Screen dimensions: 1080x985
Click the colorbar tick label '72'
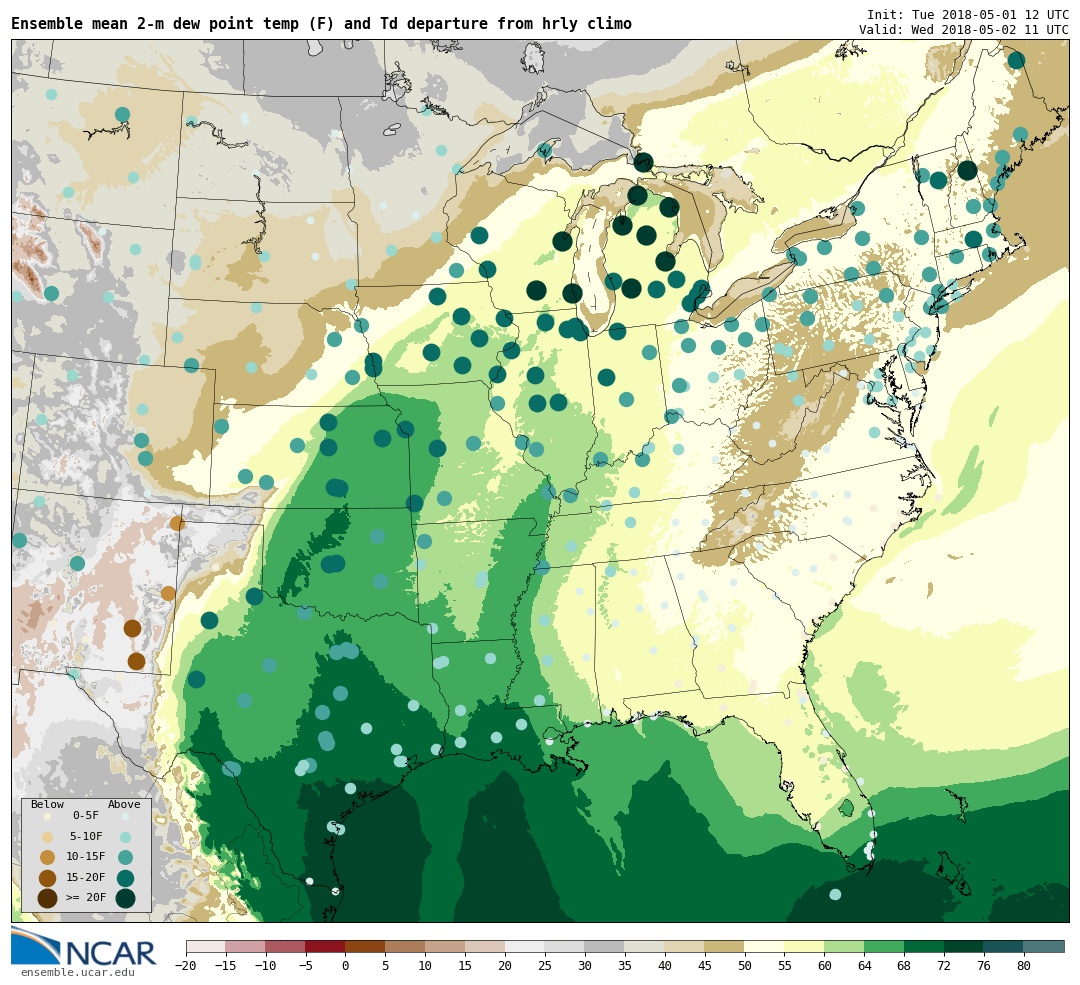click(944, 966)
